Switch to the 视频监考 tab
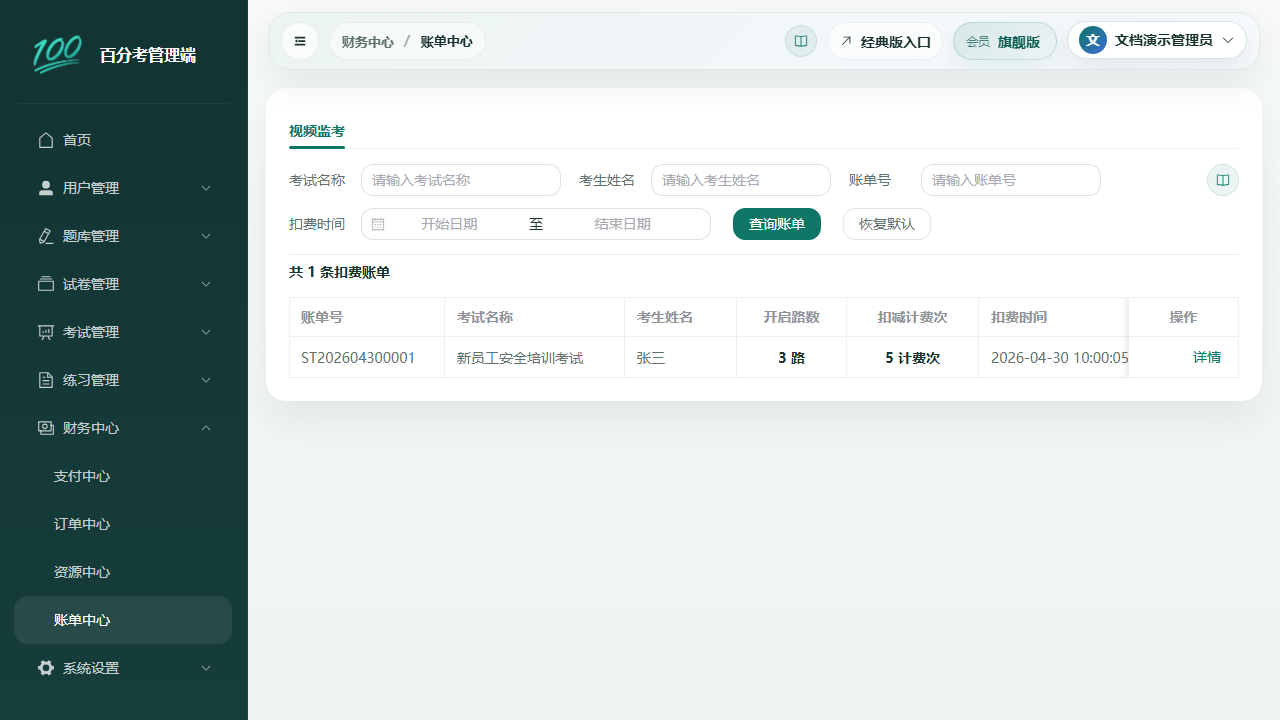Screen dimensions: 1280x720 [x=317, y=131]
